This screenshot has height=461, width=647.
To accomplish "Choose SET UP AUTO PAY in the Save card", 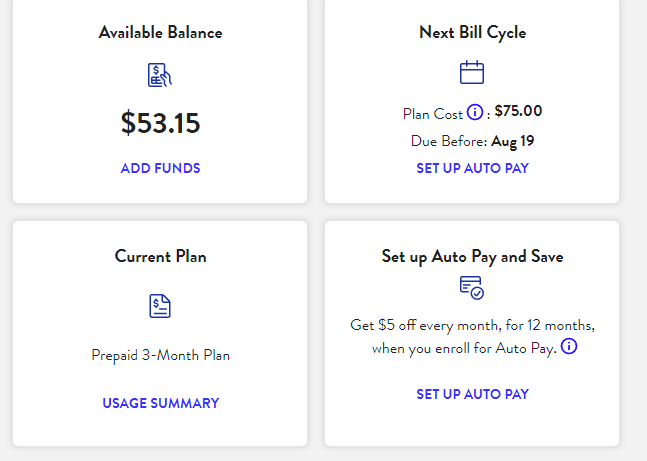I will click(472, 394).
